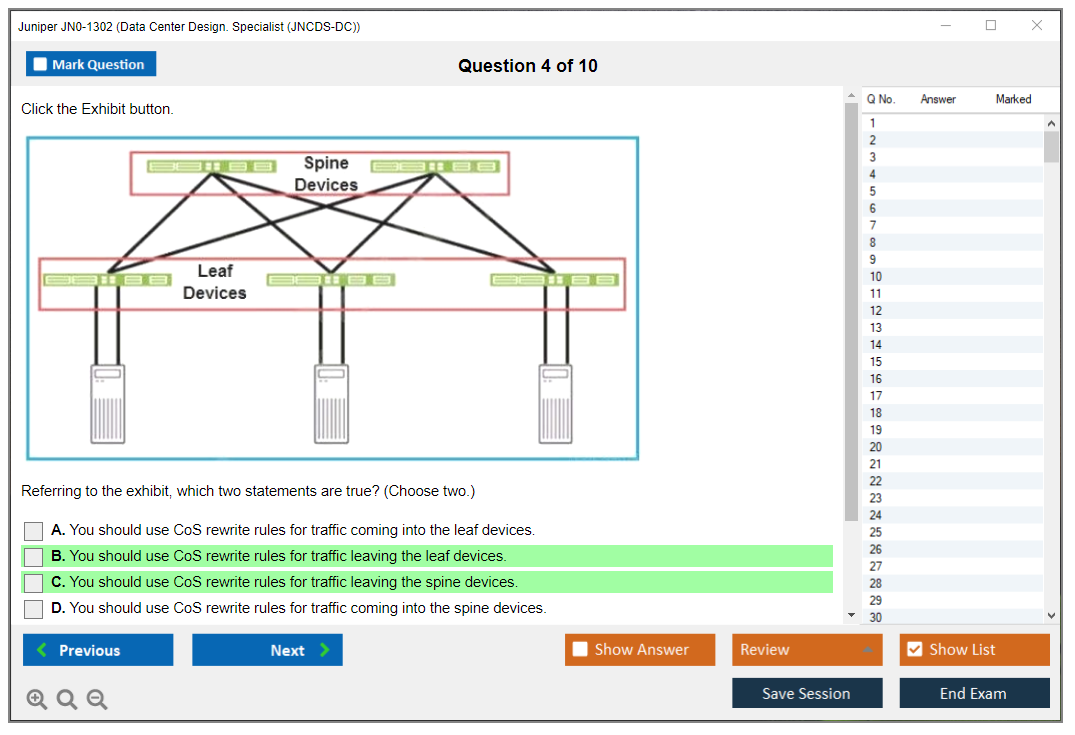Go back with the Previous button
Image resolution: width=1075 pixels, height=735 pixels.
[98, 650]
